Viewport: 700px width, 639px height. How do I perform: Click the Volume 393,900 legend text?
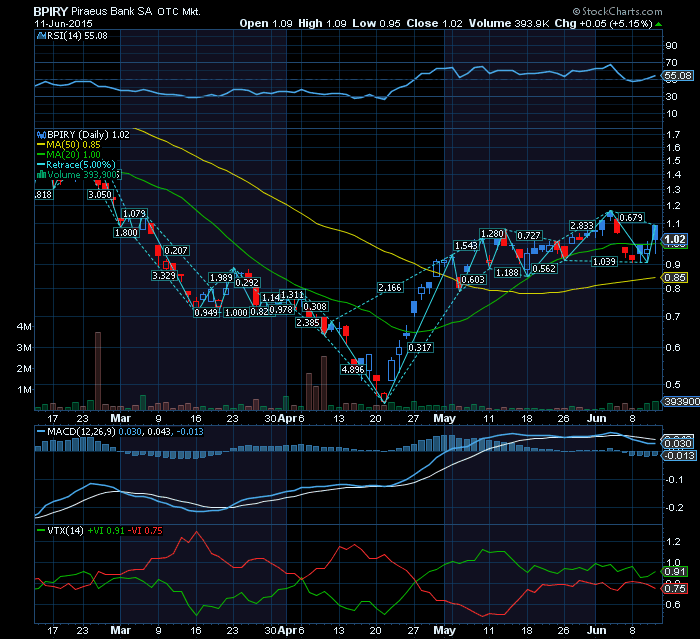click(83, 175)
